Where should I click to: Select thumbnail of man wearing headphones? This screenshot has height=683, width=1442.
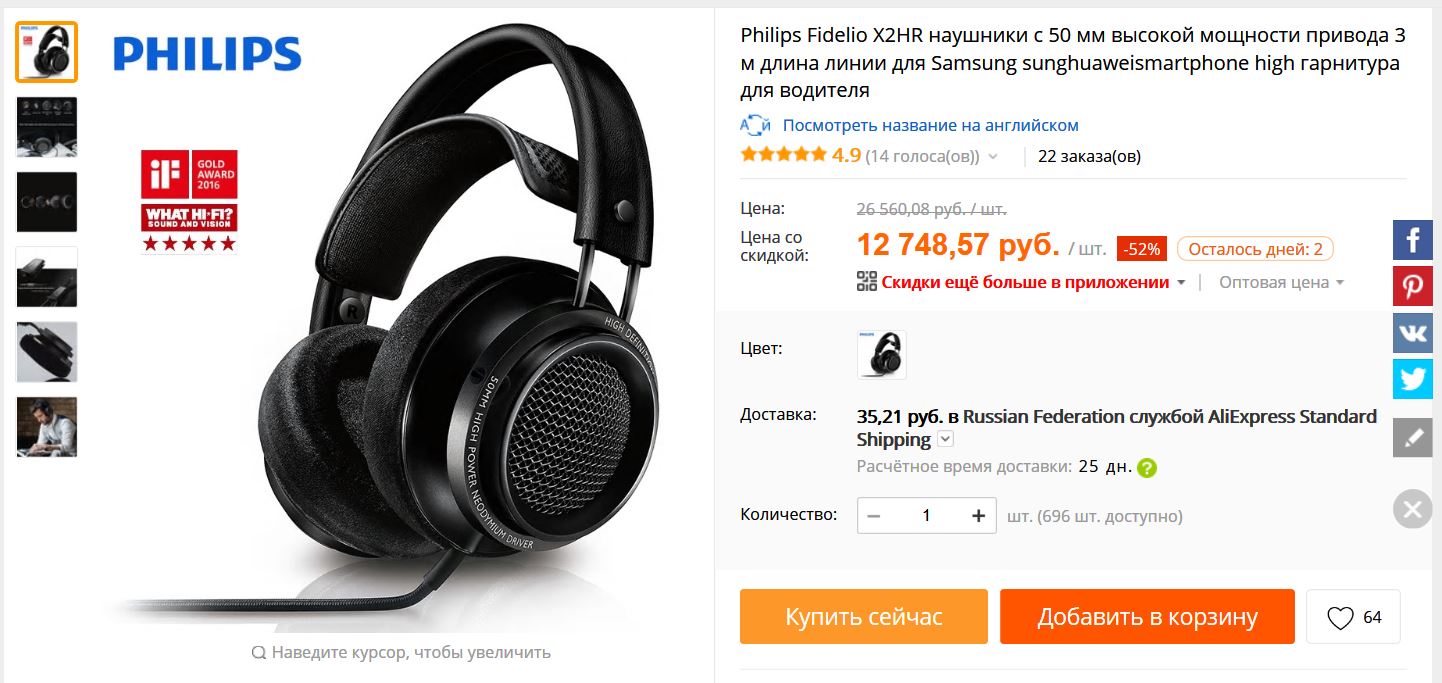[x=47, y=427]
